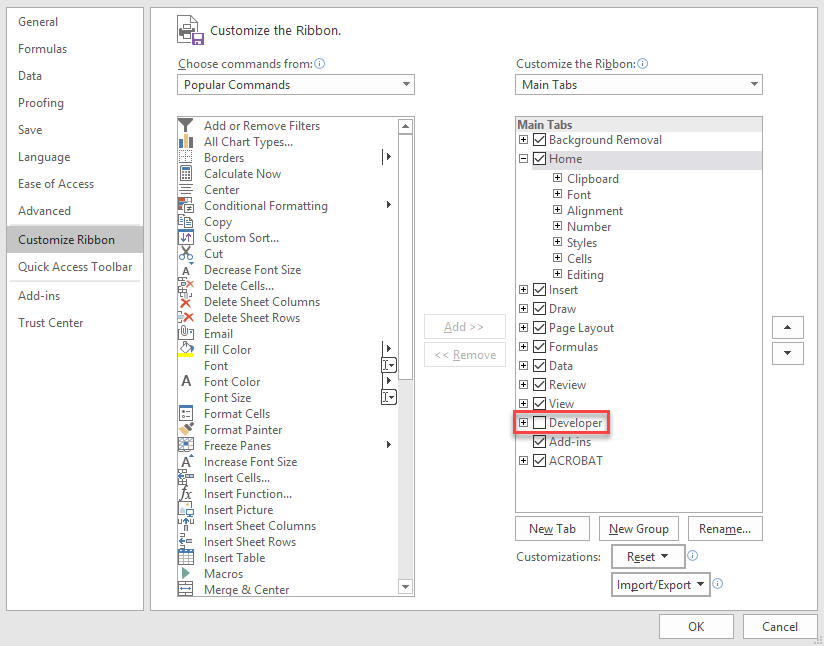Select the Format Painter brush icon

pos(185,430)
